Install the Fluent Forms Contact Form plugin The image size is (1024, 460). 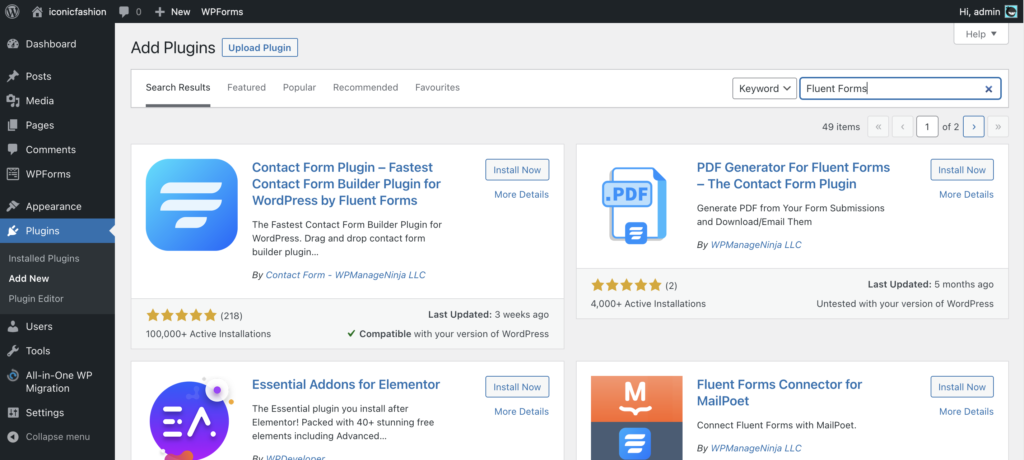coord(516,170)
